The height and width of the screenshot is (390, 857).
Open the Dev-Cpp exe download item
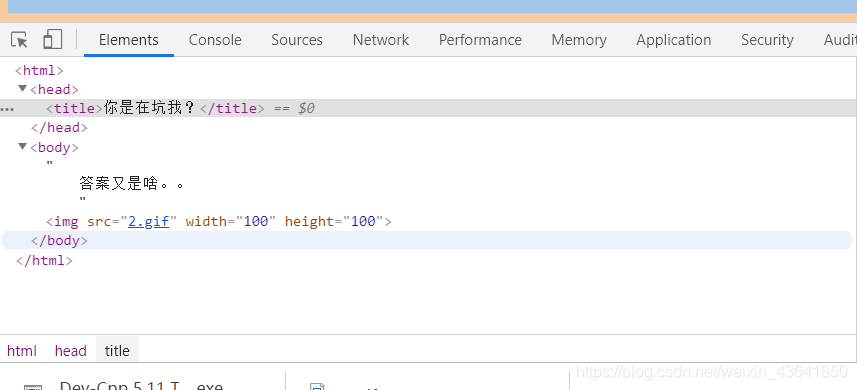pyautogui.click(x=142, y=385)
